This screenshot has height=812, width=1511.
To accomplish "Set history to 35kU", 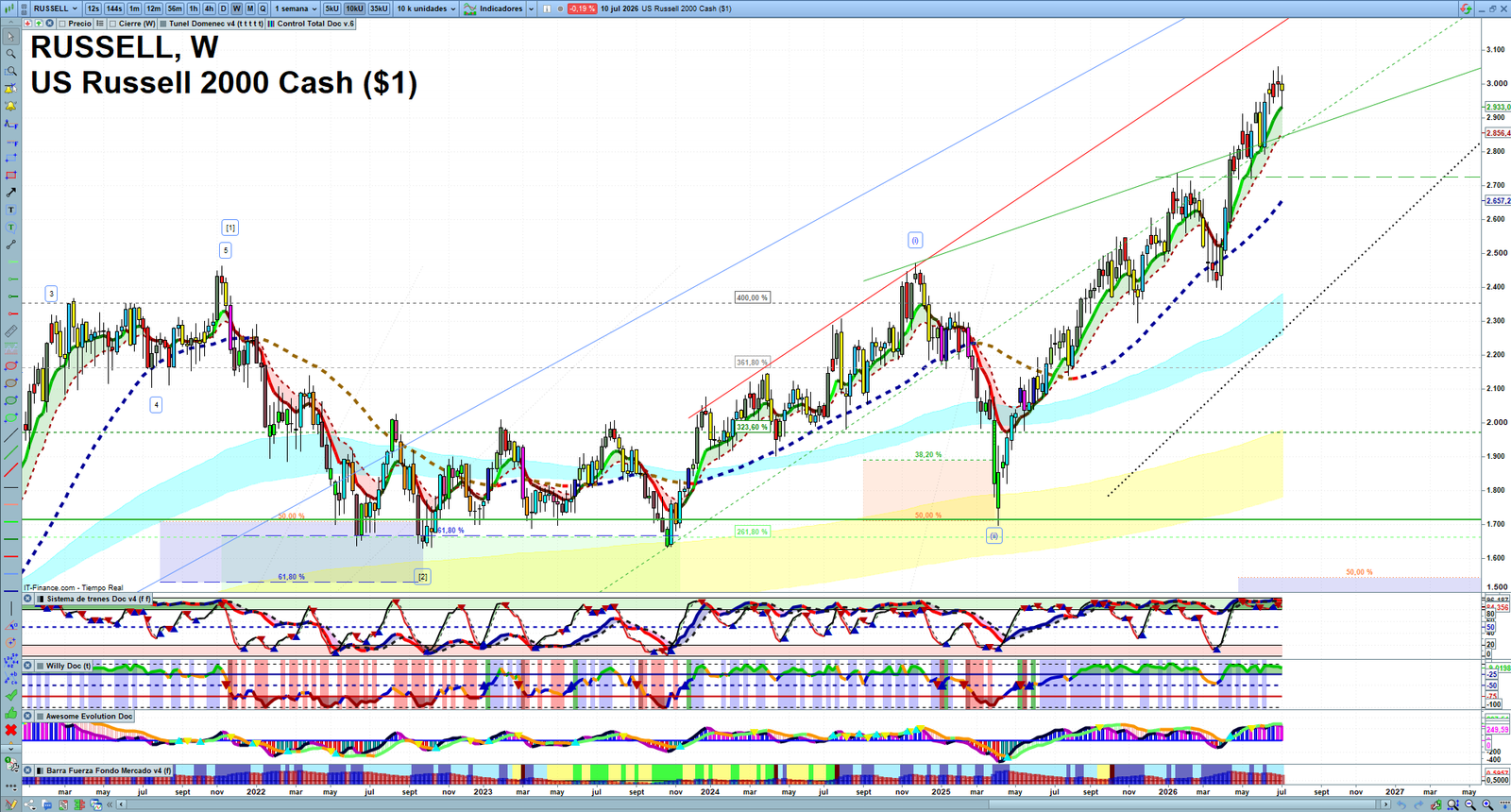I will click(379, 8).
